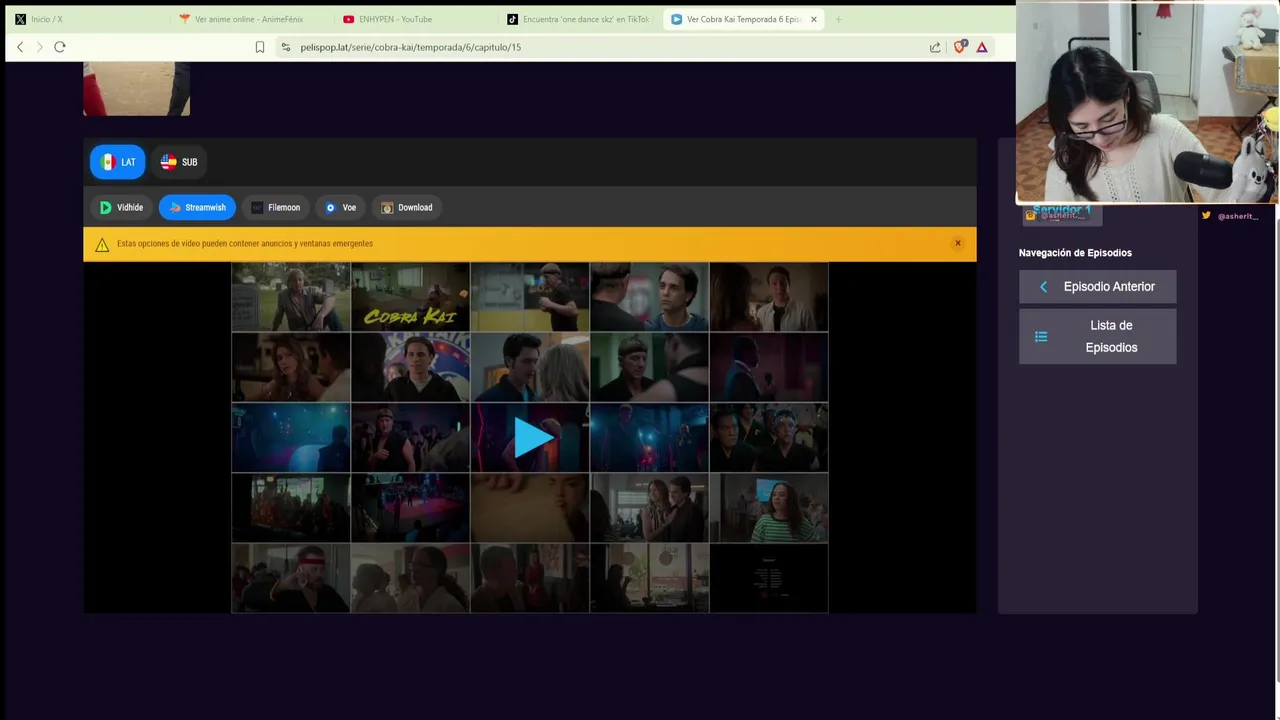
Task: Open Brave Shields lion icon
Action: click(x=961, y=46)
